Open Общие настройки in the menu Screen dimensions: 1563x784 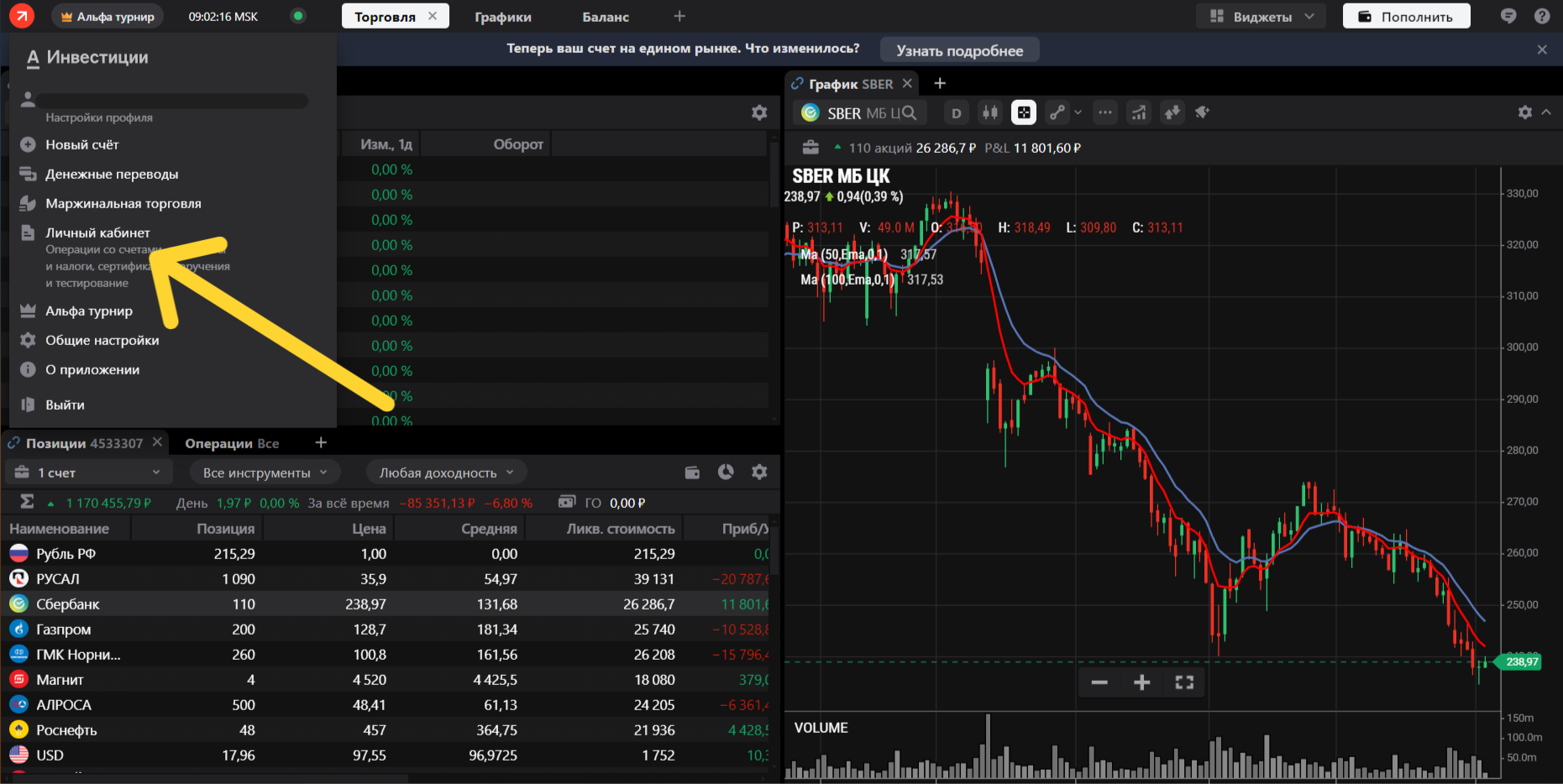tap(102, 340)
